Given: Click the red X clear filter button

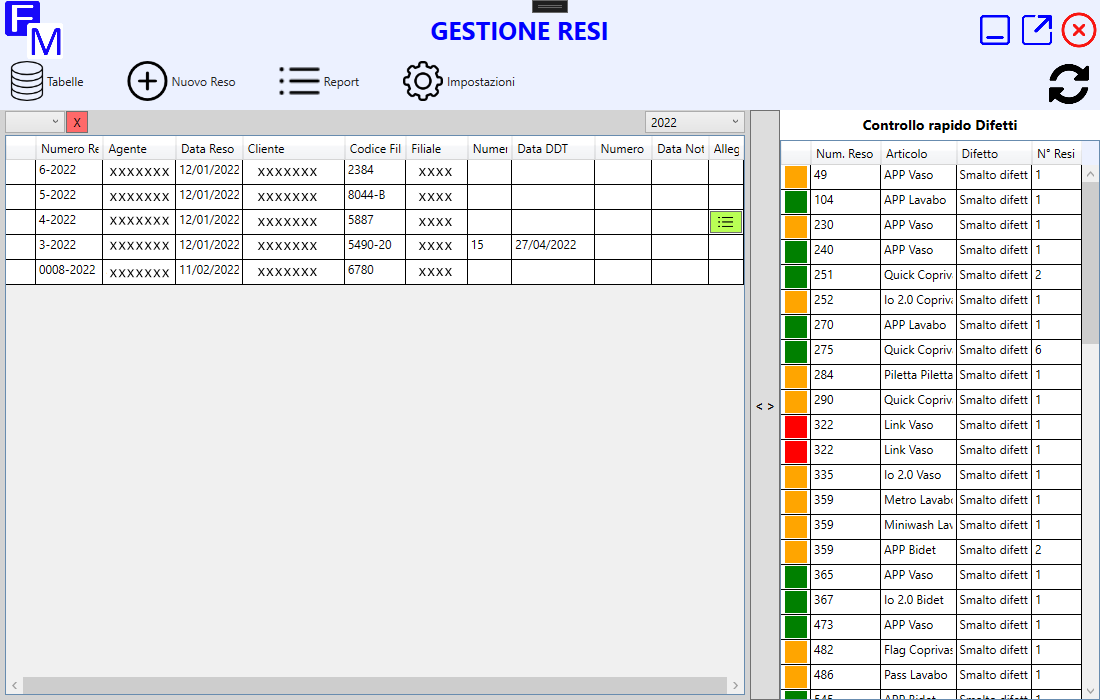Looking at the screenshot, I should (x=77, y=122).
